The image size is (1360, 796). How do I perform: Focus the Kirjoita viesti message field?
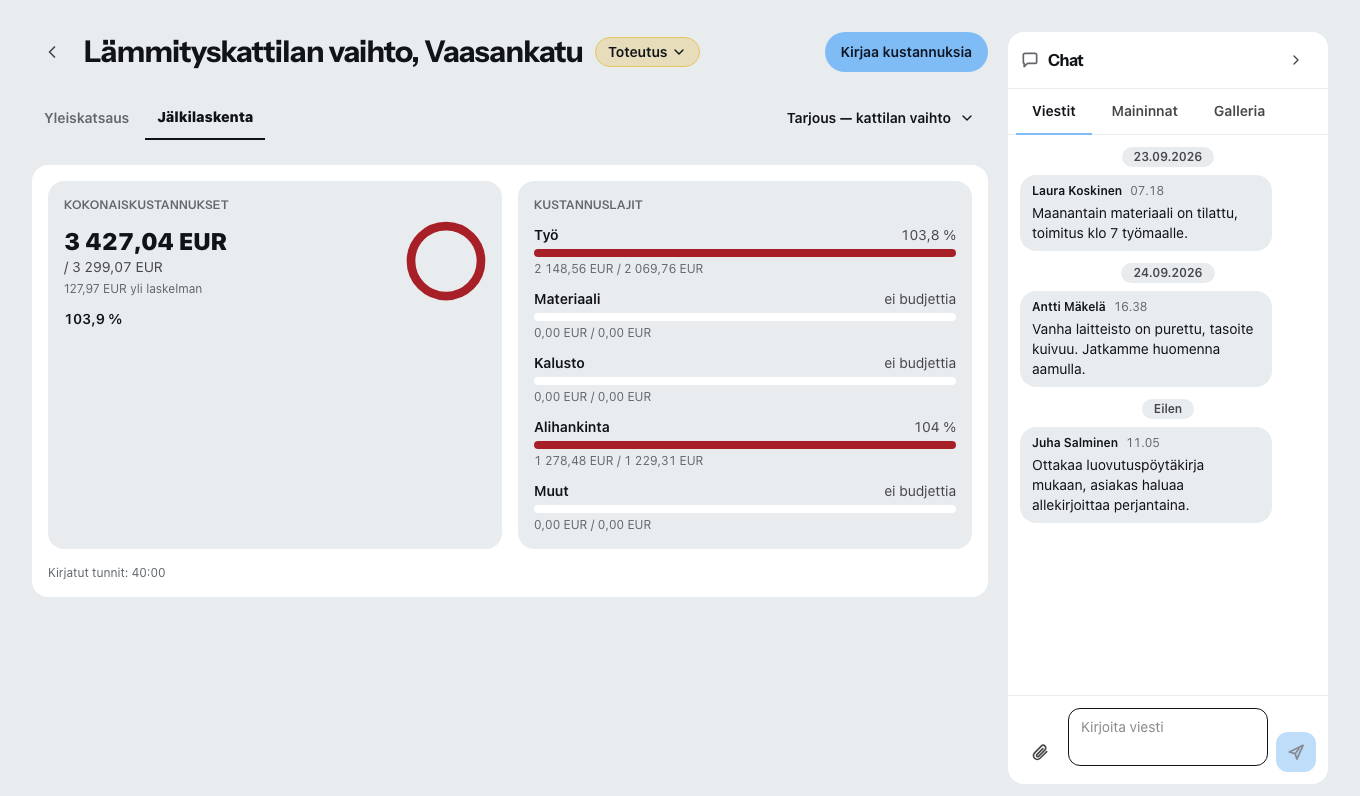point(1168,737)
